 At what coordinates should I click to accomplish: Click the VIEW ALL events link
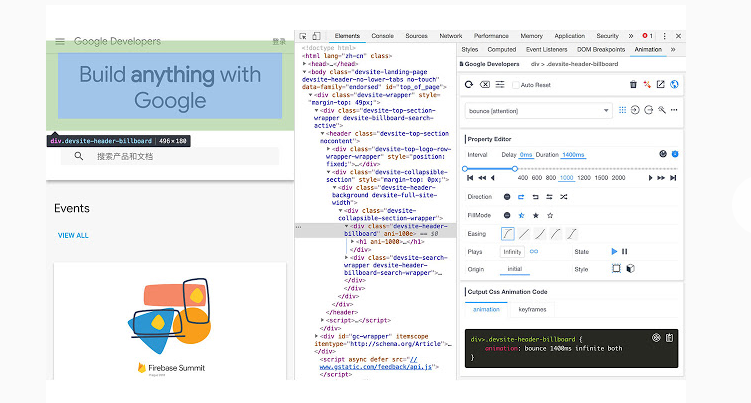pos(73,235)
